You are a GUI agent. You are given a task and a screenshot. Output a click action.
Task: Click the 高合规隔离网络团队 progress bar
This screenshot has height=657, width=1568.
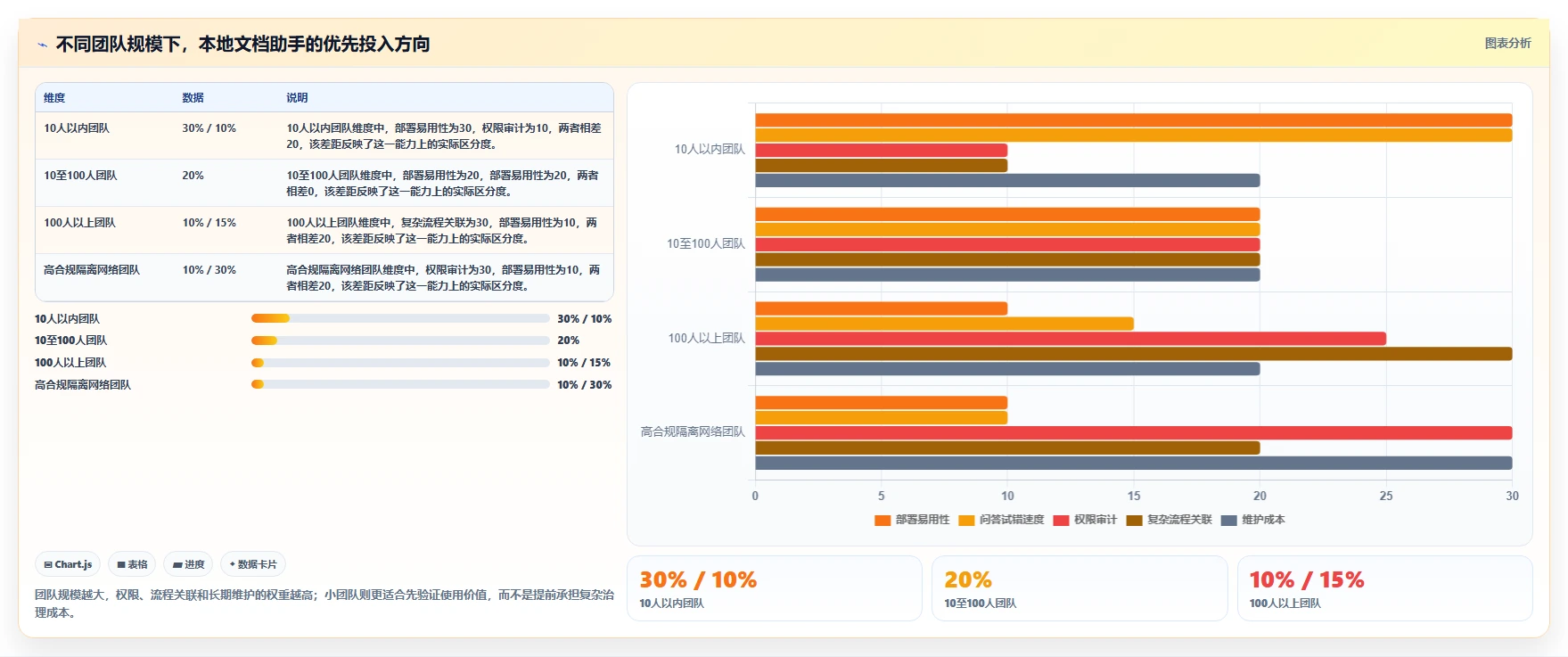400,384
